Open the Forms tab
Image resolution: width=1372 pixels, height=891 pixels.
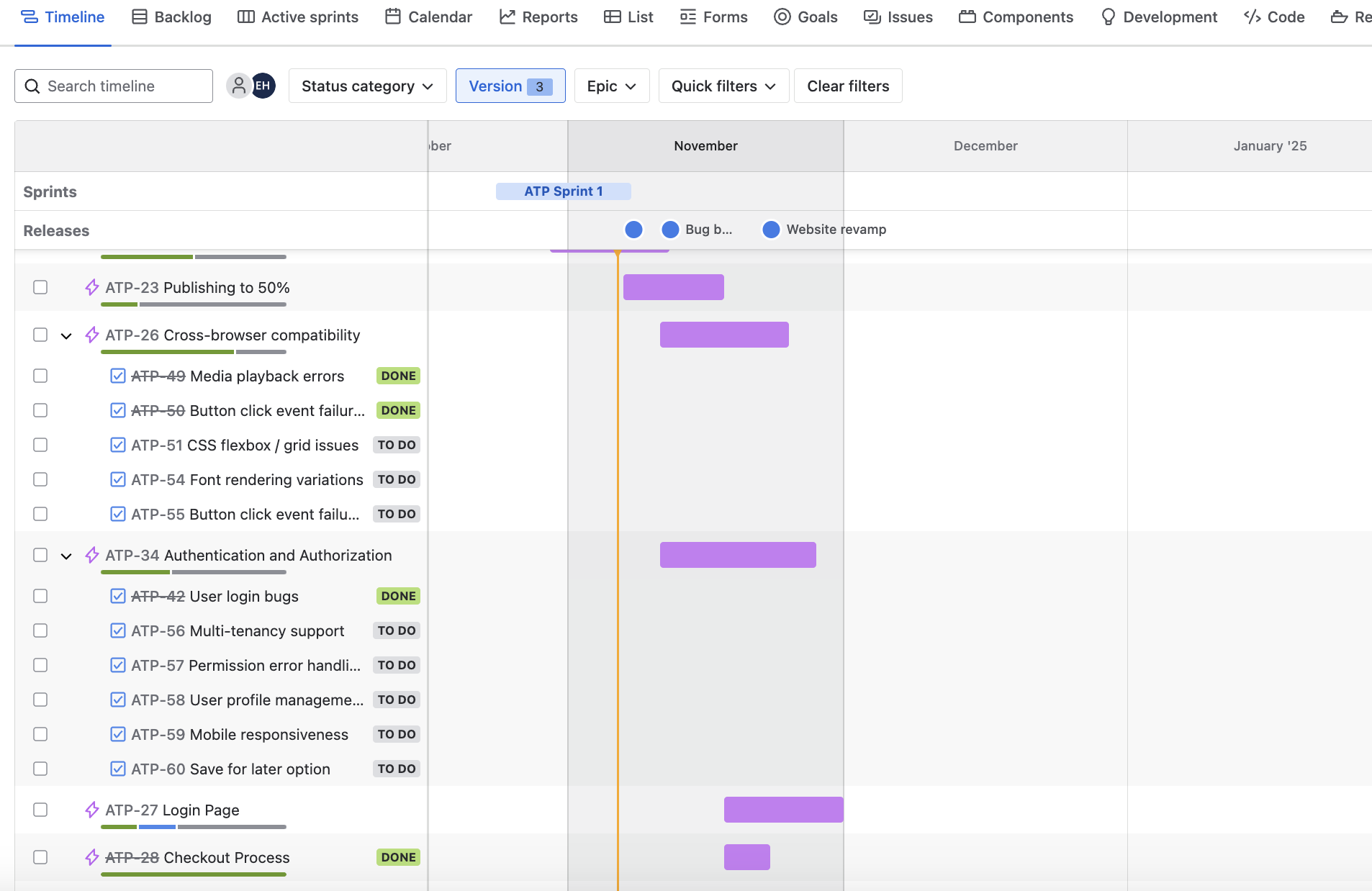pos(713,17)
